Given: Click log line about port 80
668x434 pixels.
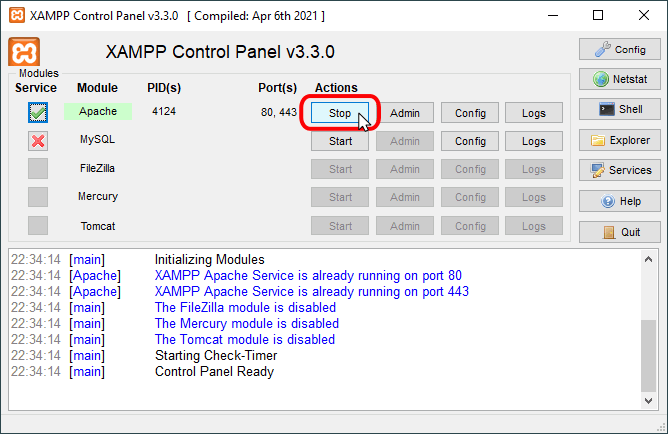Looking at the screenshot, I should click(x=308, y=276).
